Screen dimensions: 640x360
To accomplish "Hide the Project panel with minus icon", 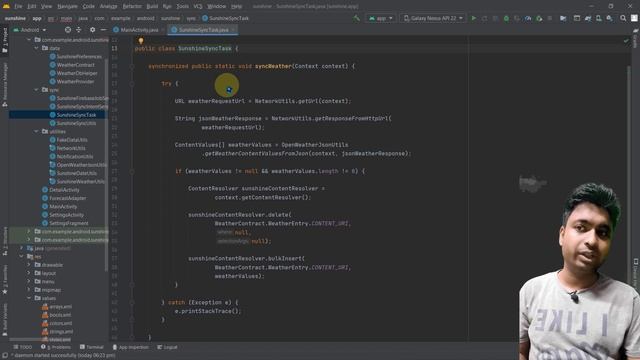I will (x=103, y=30).
